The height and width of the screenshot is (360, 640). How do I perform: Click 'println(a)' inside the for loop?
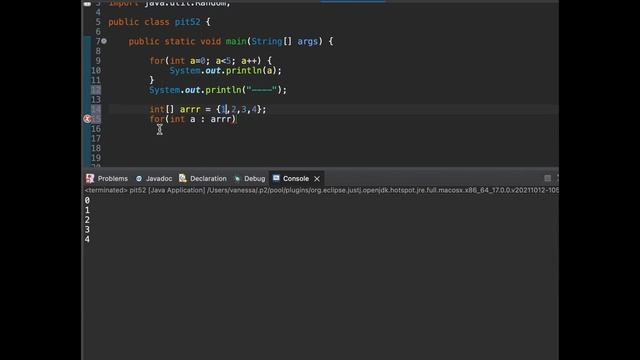point(251,71)
